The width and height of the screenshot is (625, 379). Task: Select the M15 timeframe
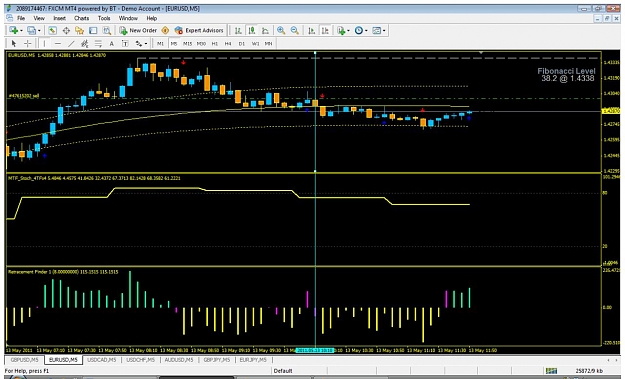[187, 43]
